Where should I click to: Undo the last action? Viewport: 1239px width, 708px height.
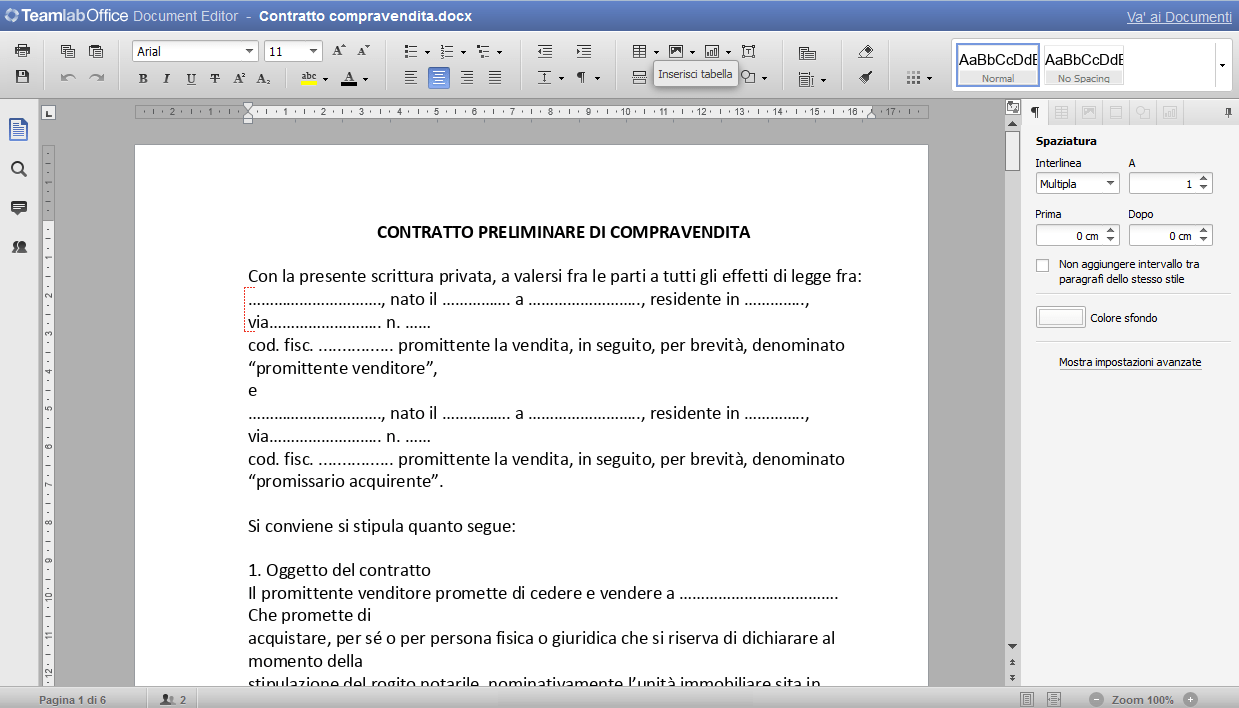(x=68, y=77)
